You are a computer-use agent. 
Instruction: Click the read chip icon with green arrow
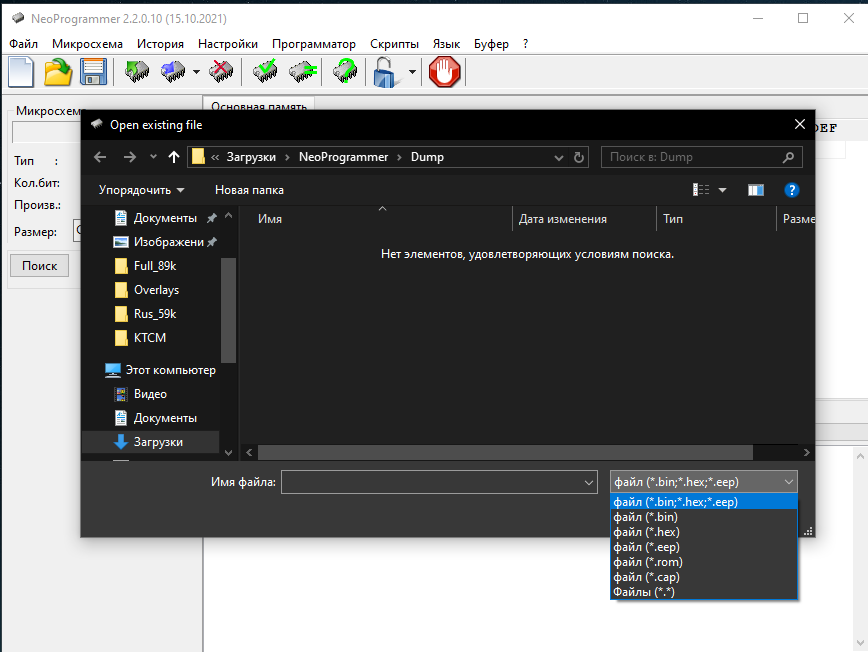[137, 72]
